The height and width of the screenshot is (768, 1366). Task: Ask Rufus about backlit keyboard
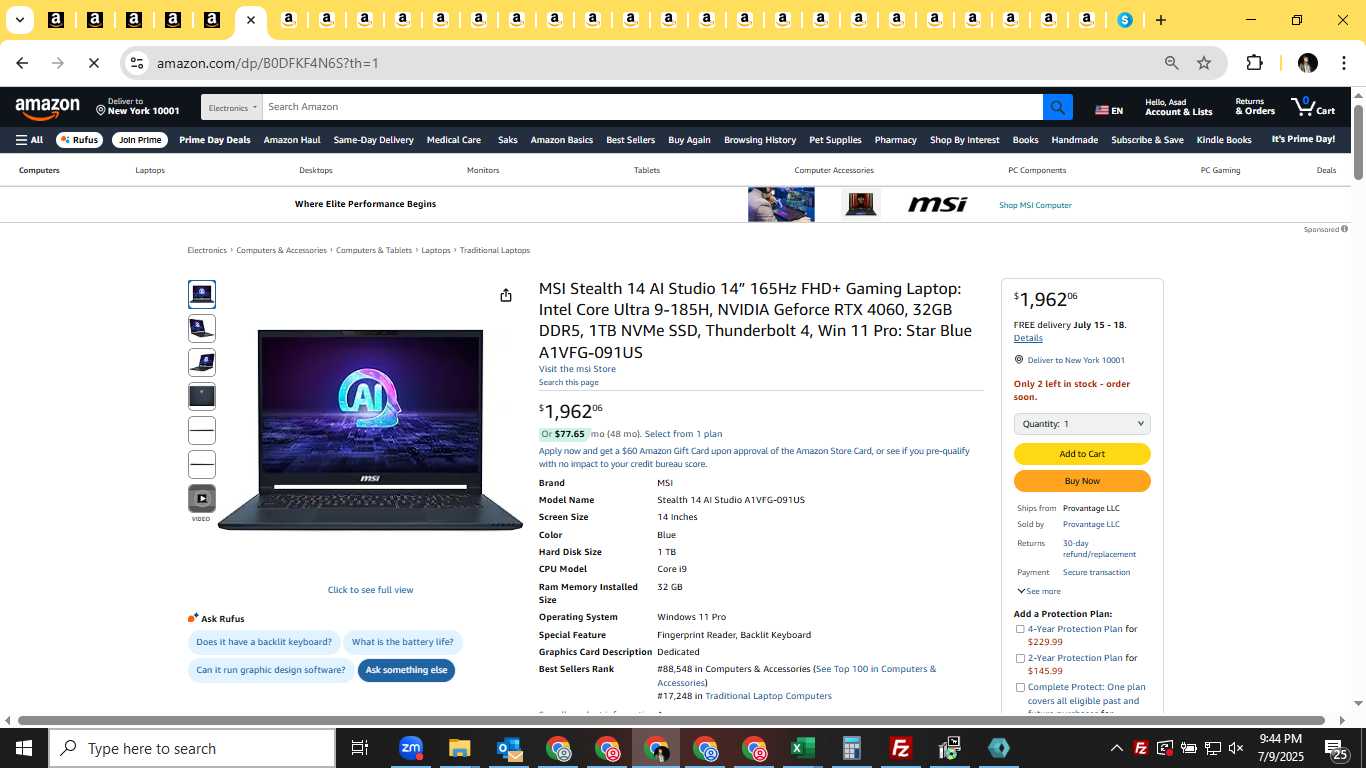[264, 642]
